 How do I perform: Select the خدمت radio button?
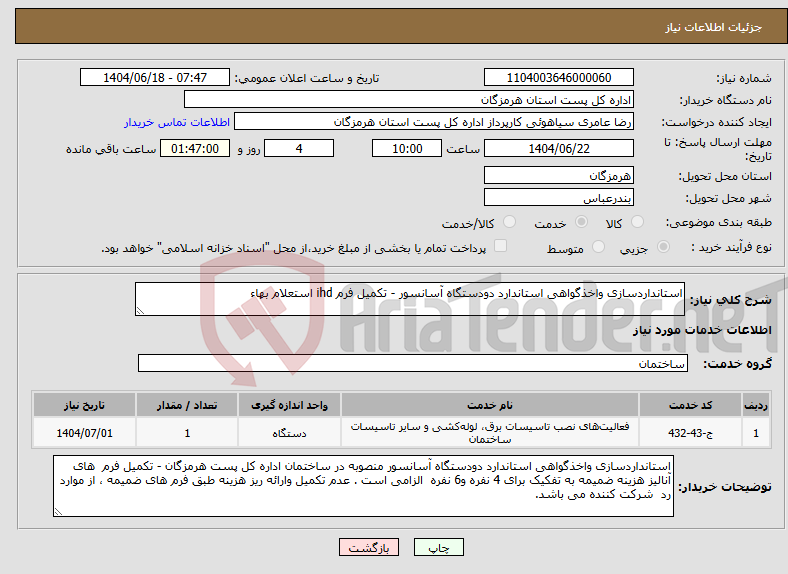click(581, 222)
